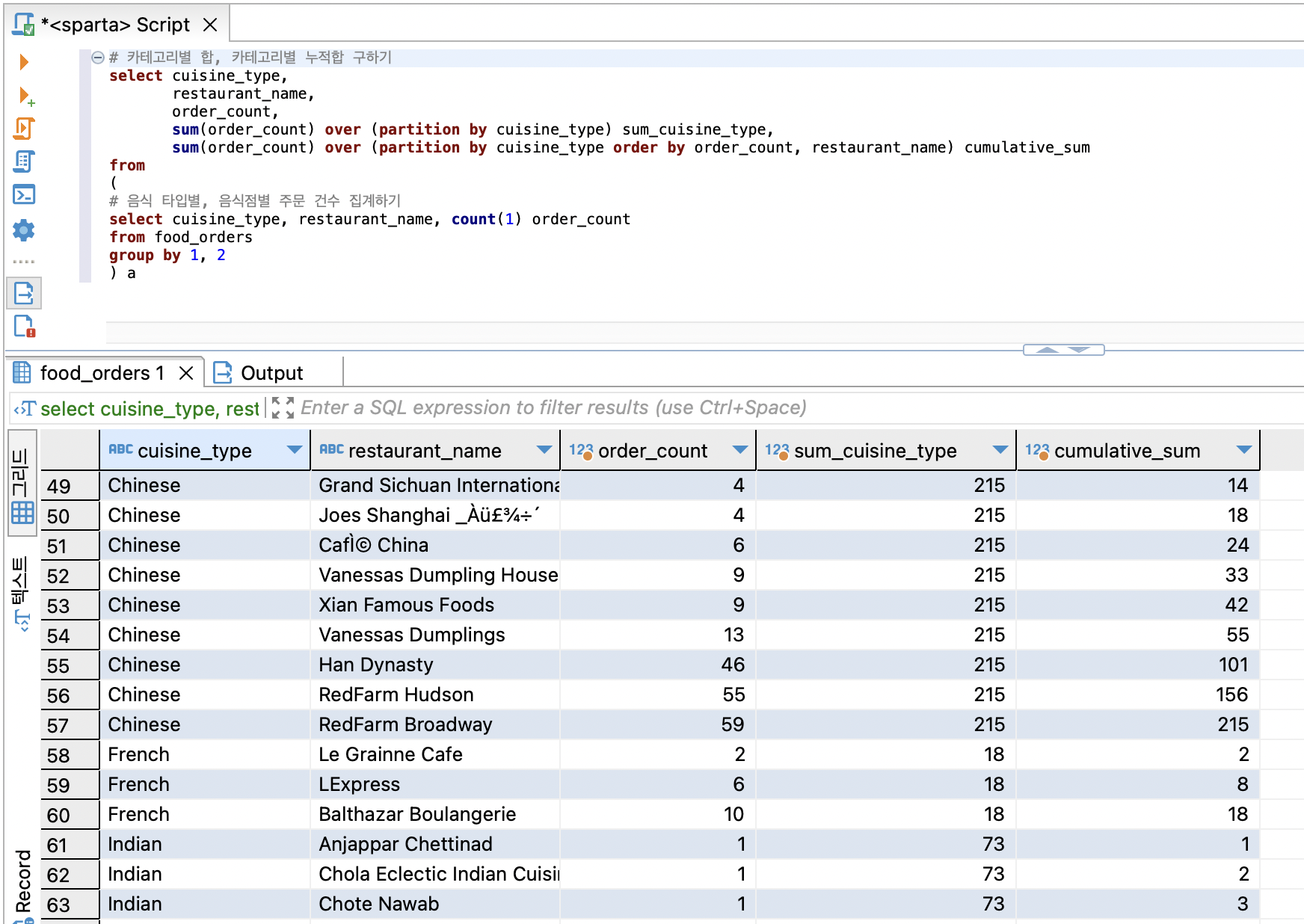Select the Vanessas Dumpling House cell

coord(435,575)
